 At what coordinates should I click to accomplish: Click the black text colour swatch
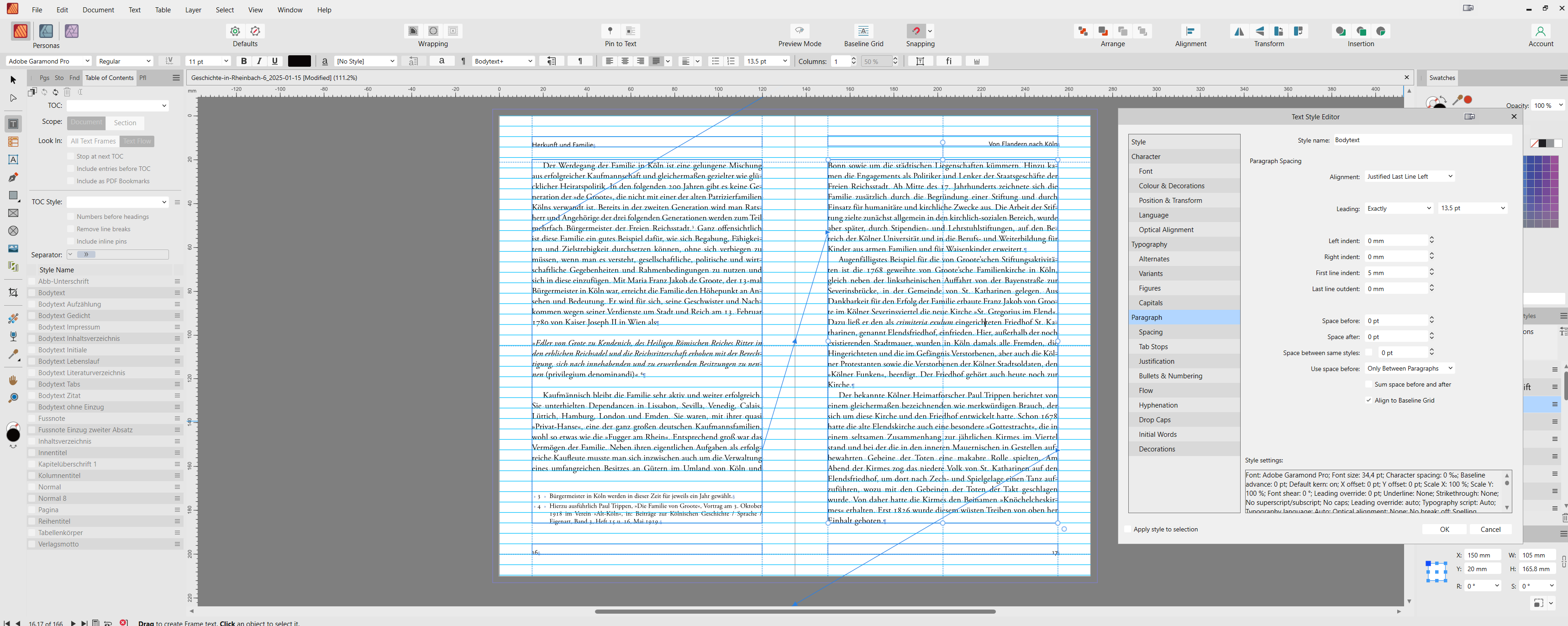click(x=299, y=61)
